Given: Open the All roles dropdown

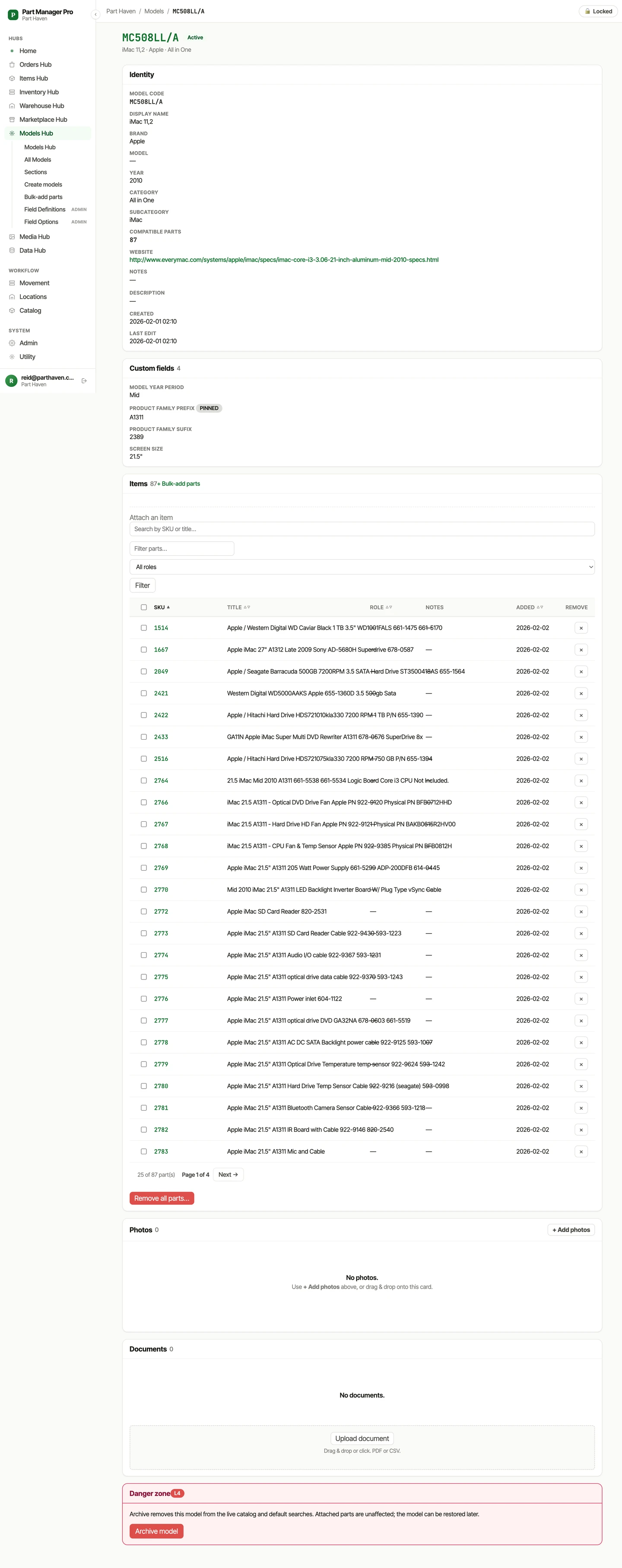Looking at the screenshot, I should [362, 567].
